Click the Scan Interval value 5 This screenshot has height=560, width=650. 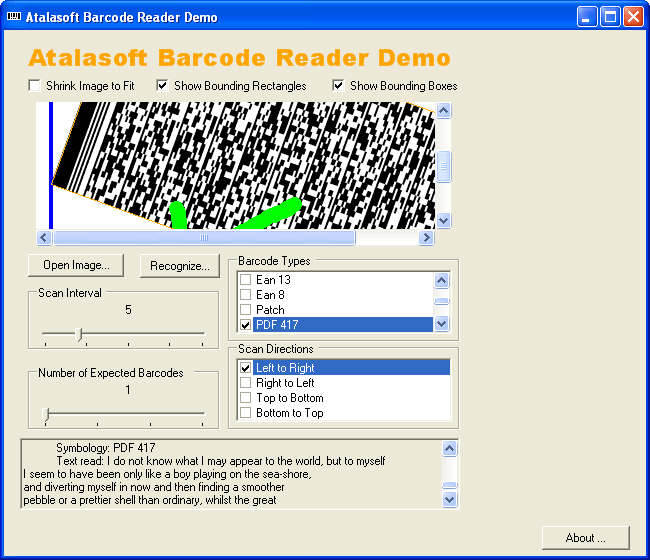pos(128,310)
